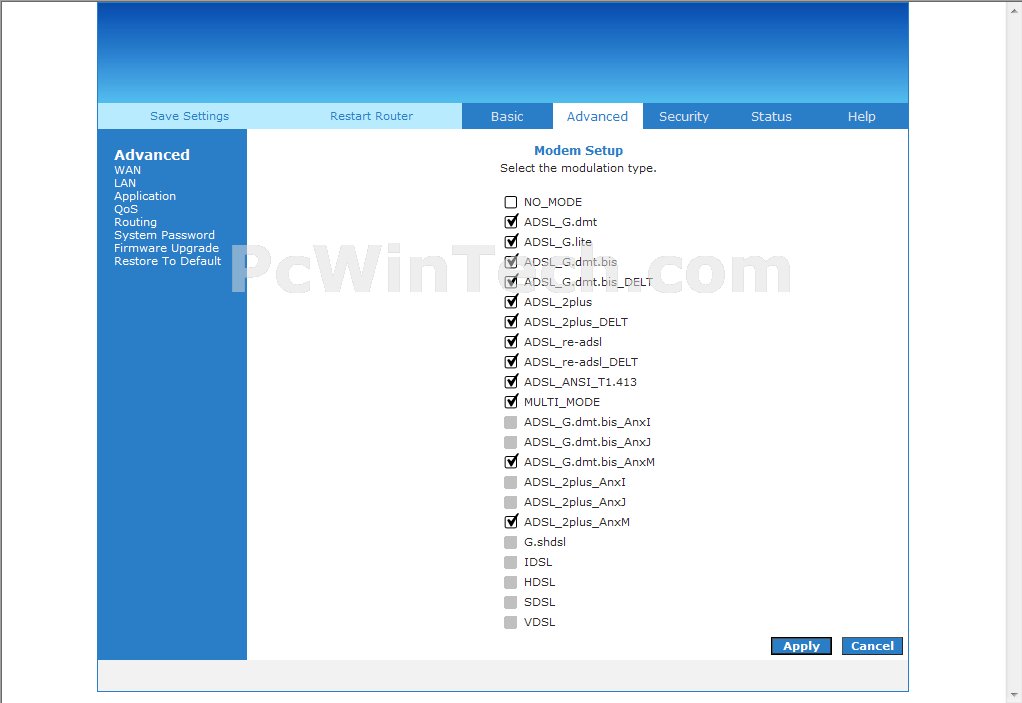Click the G.shdsl checkbox
The image size is (1022, 703).
pos(511,542)
